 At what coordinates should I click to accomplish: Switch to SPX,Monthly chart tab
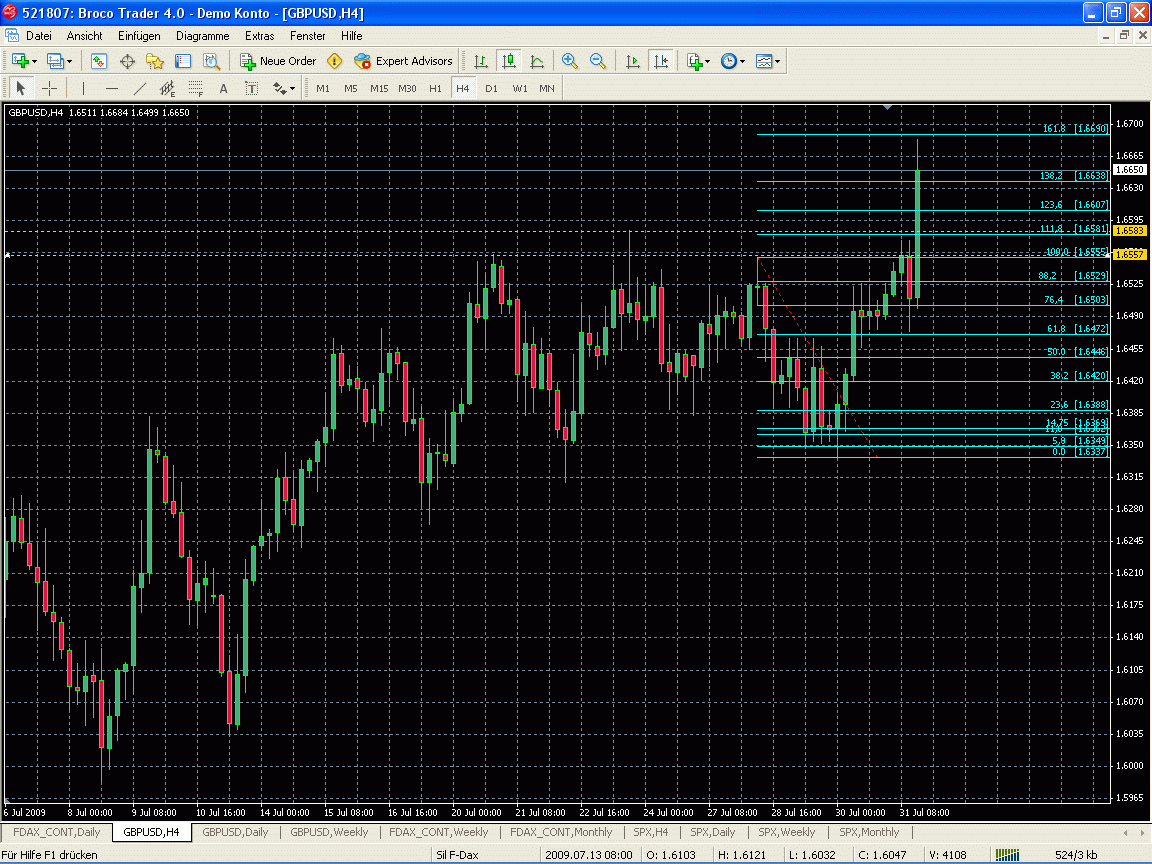tap(869, 832)
